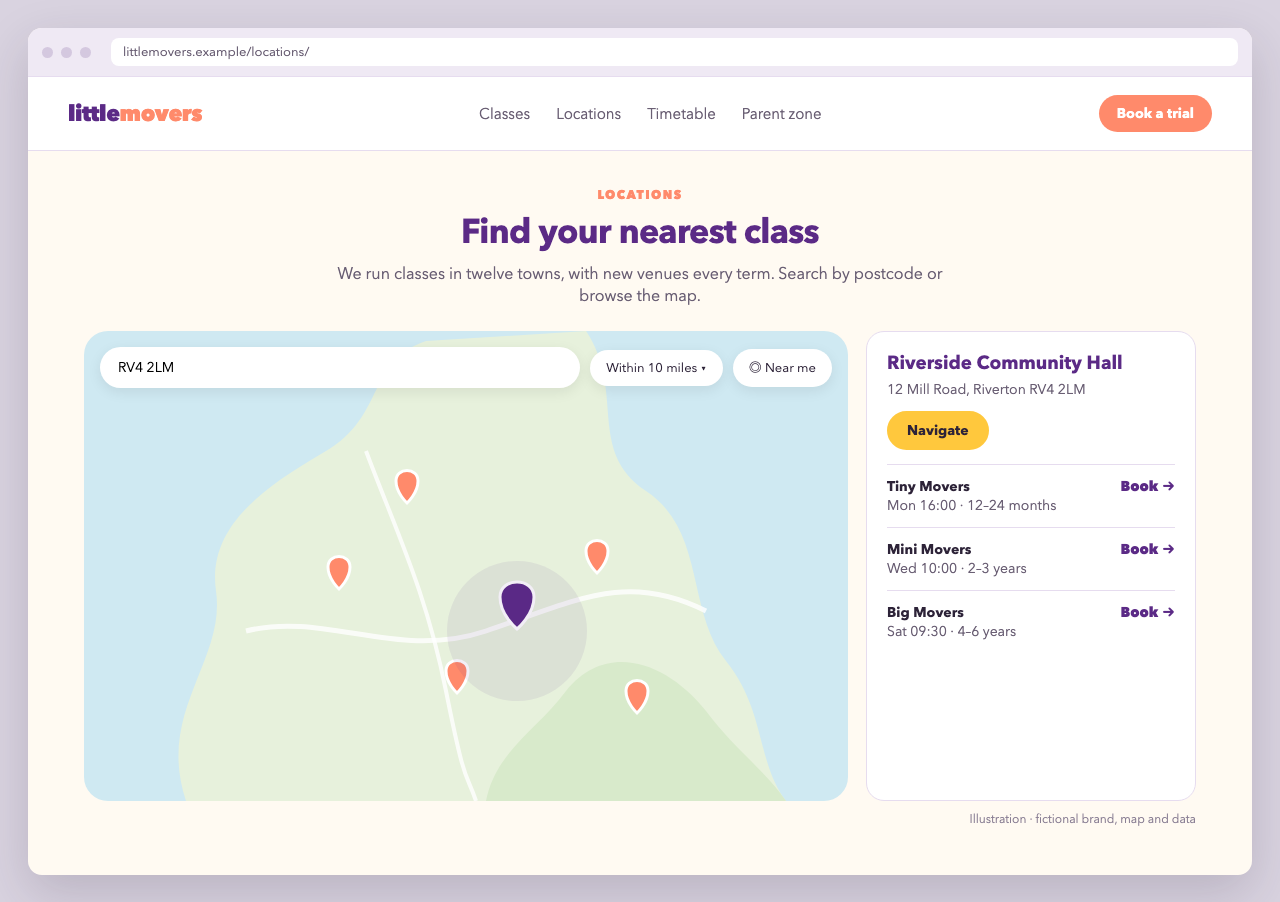Click the "Tiny Movers" class name
The image size is (1280, 902).
pyautogui.click(x=928, y=486)
